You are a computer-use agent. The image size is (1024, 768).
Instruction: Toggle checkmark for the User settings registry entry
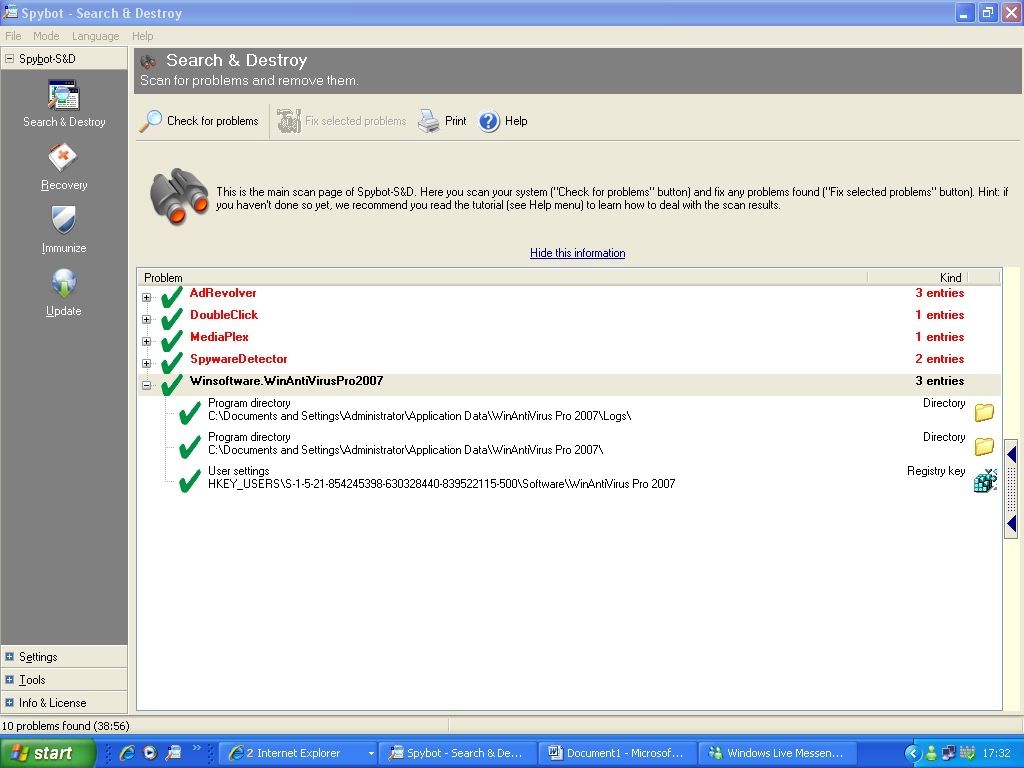point(189,481)
